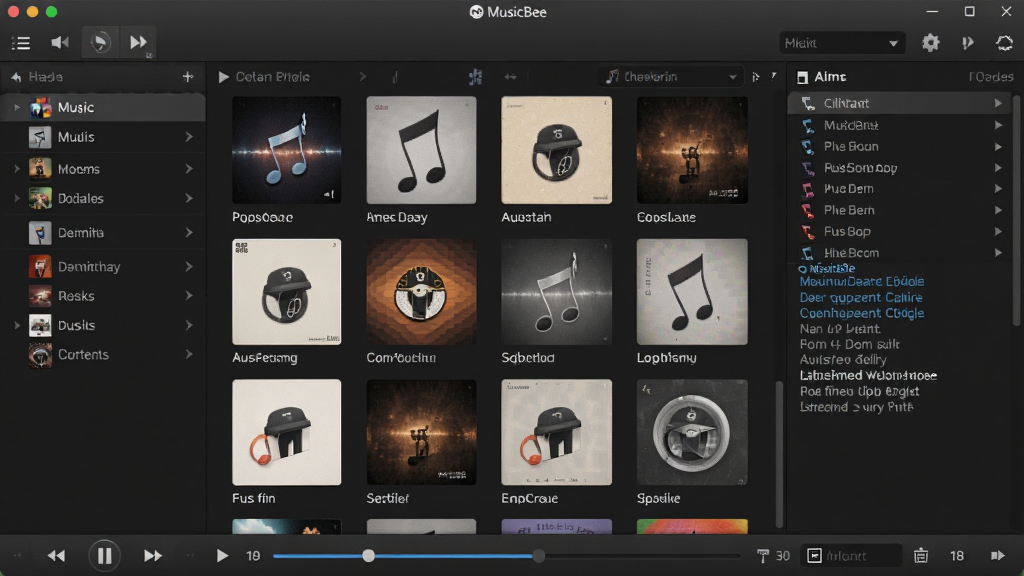The height and width of the screenshot is (576, 1024).
Task: Click the blue equalizer icon in header
Action: tap(475, 77)
